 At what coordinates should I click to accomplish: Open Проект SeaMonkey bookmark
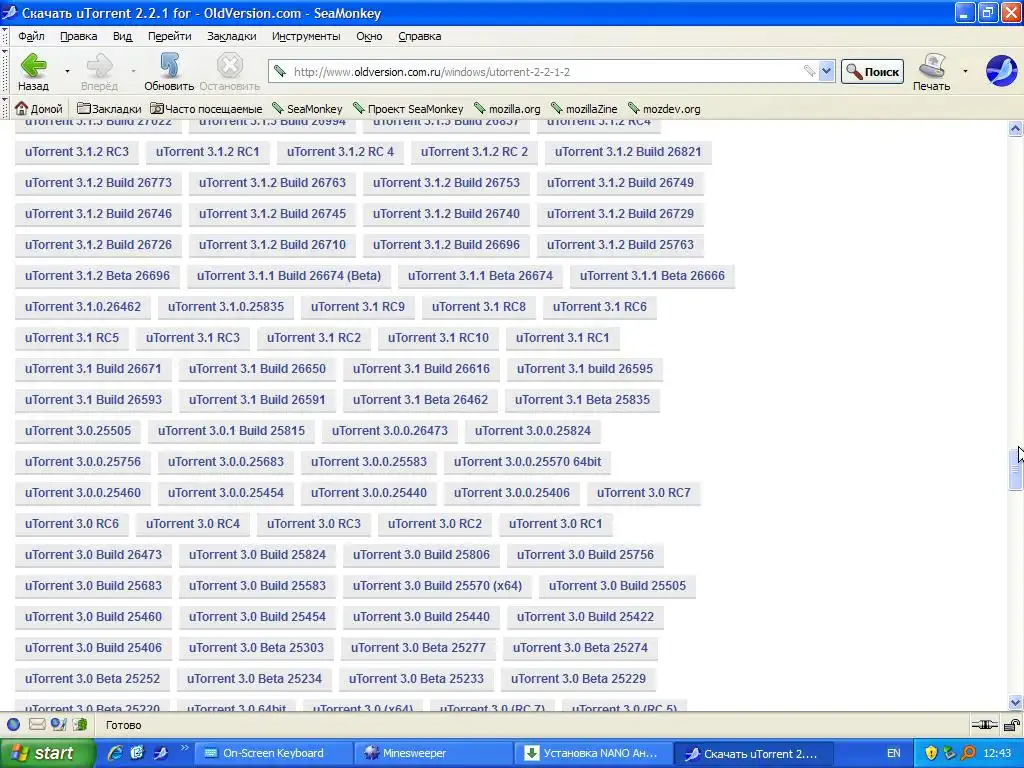(408, 108)
